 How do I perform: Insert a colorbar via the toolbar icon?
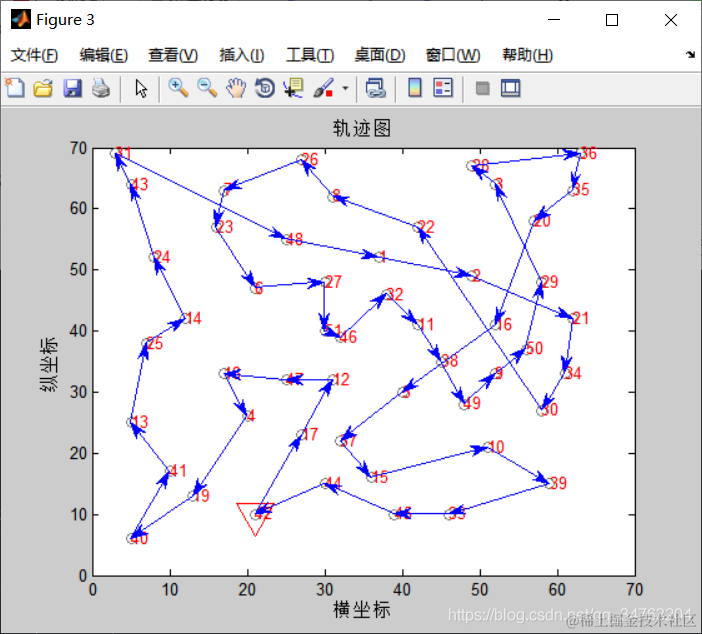click(x=415, y=88)
